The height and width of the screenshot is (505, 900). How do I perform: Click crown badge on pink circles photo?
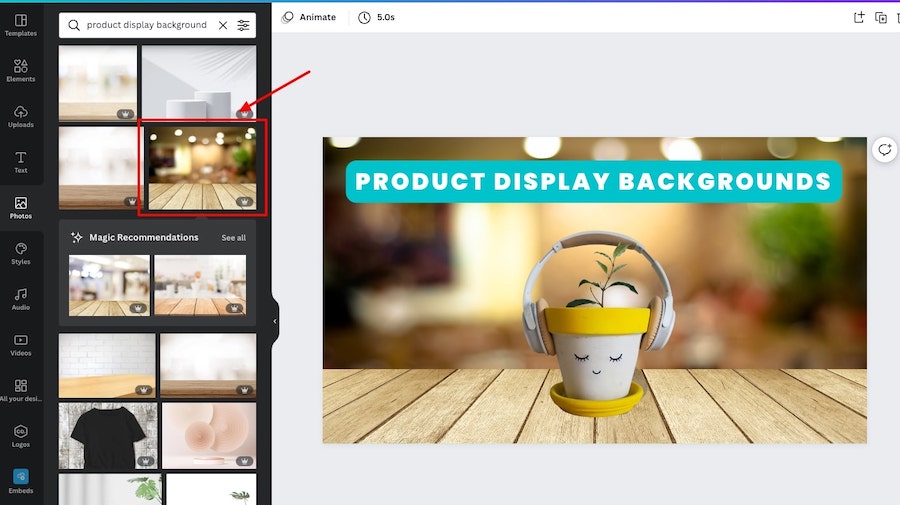[x=244, y=461]
